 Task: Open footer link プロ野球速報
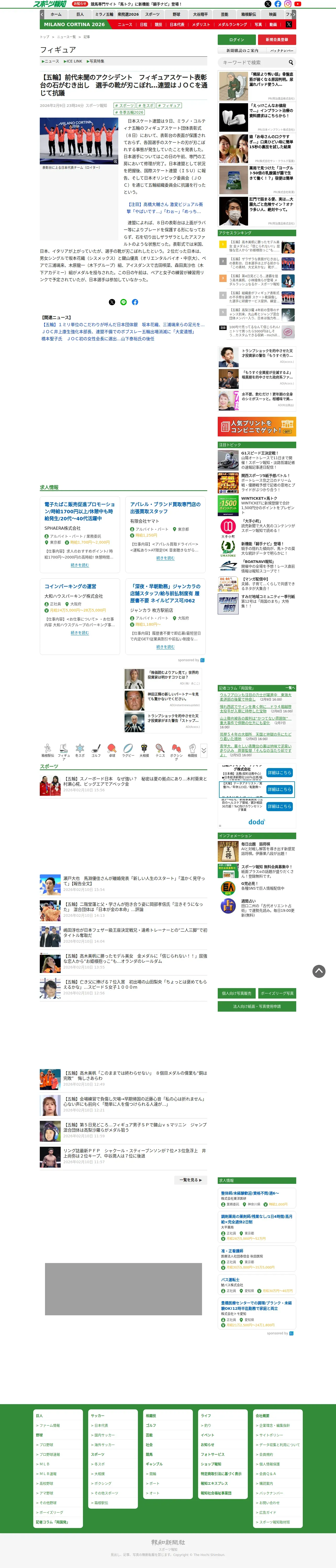[50, 1455]
